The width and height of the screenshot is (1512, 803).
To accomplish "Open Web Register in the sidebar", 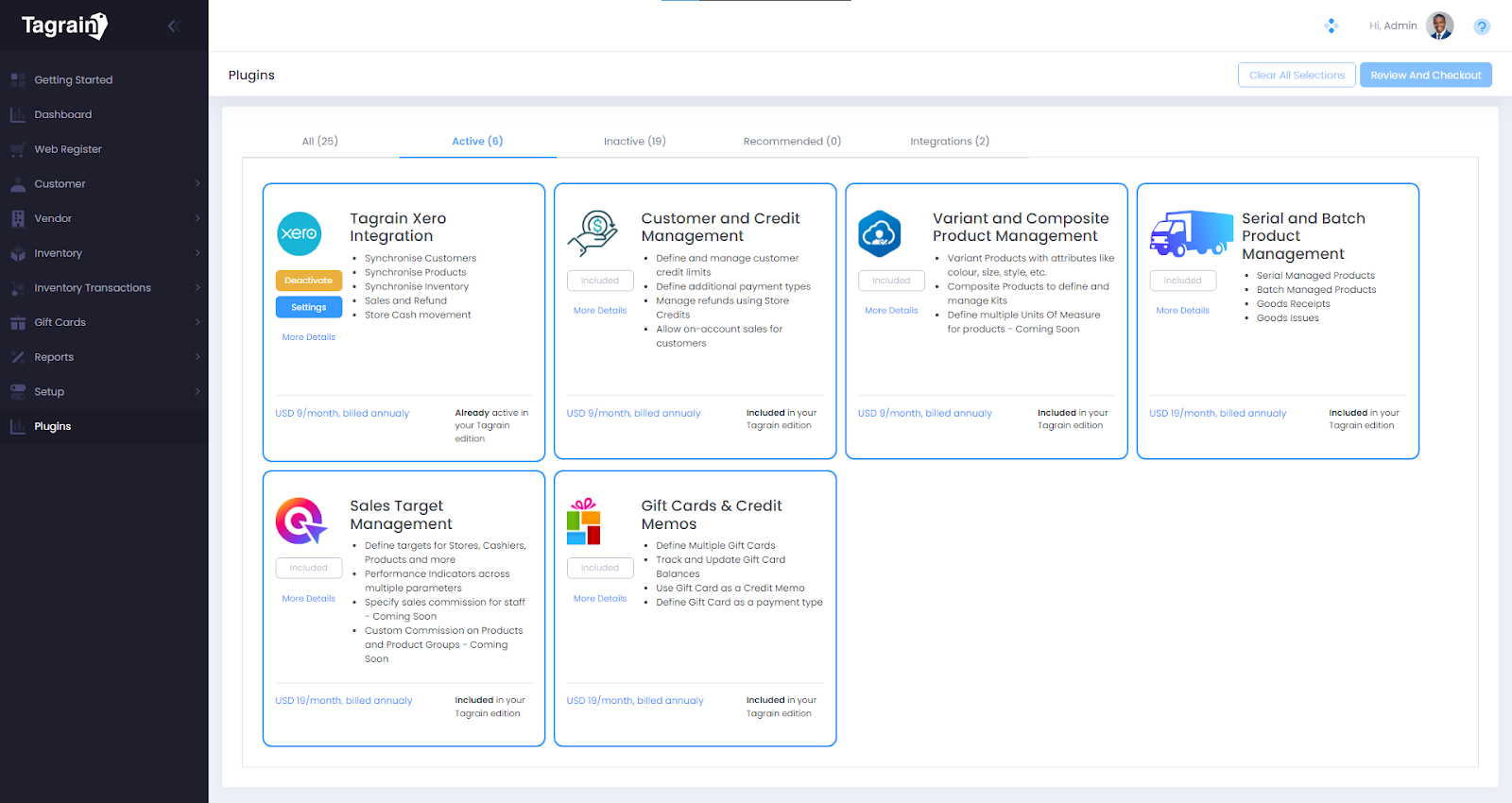I will tap(68, 149).
